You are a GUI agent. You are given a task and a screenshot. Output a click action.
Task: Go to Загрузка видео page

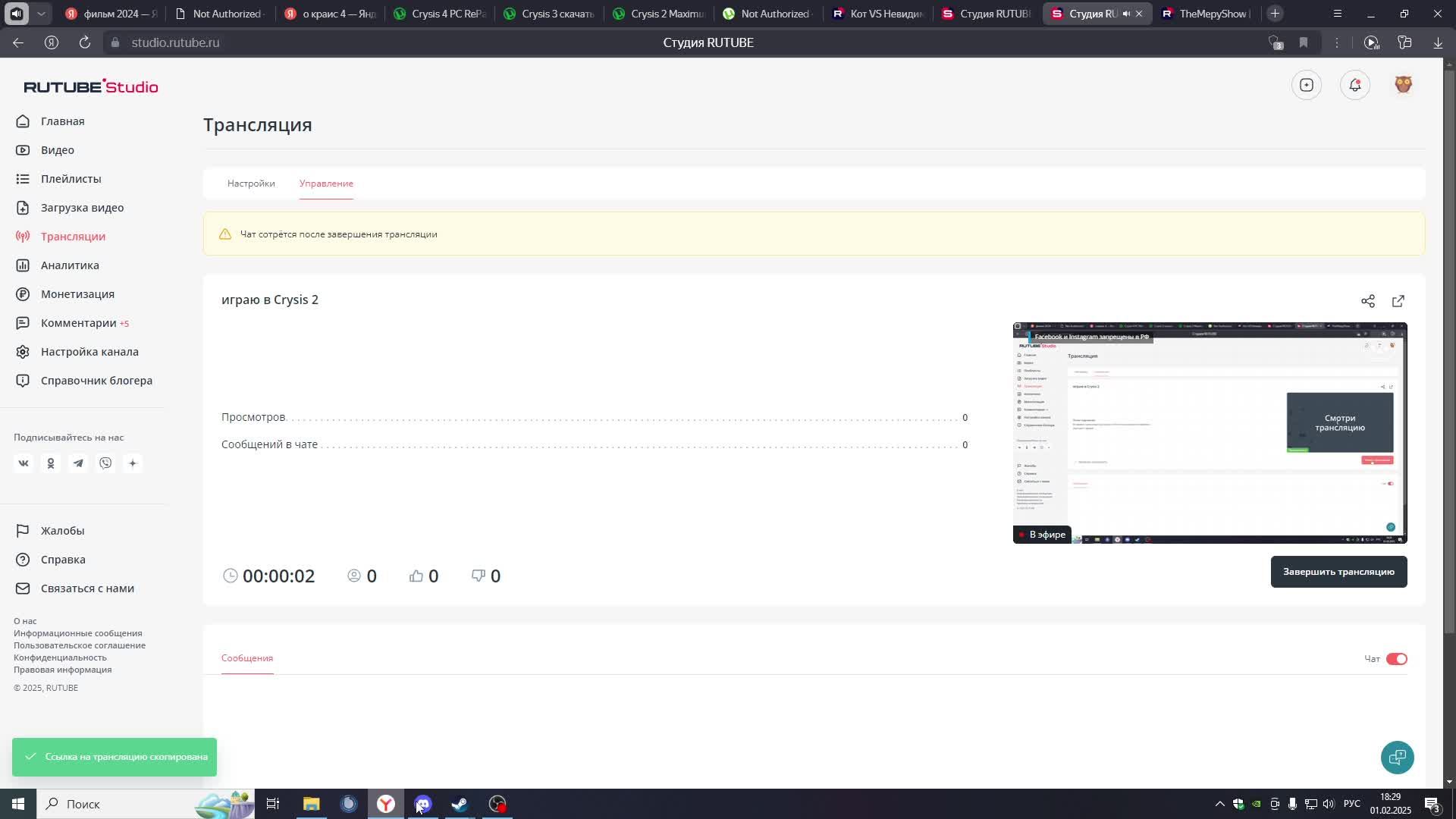click(70, 208)
